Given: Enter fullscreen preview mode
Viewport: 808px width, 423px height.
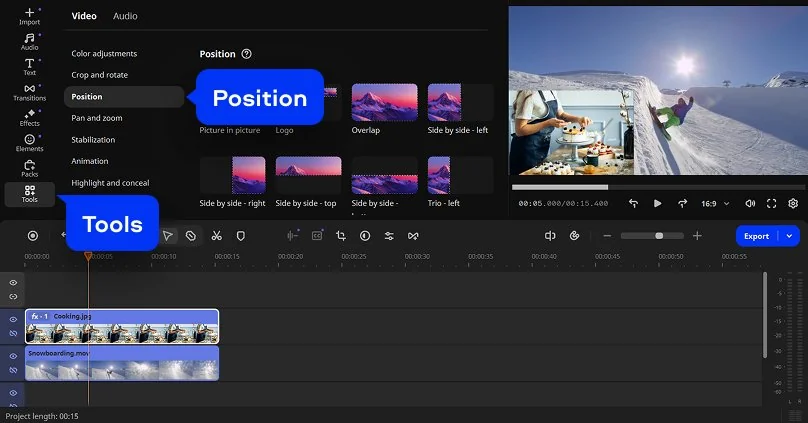Looking at the screenshot, I should [x=771, y=203].
